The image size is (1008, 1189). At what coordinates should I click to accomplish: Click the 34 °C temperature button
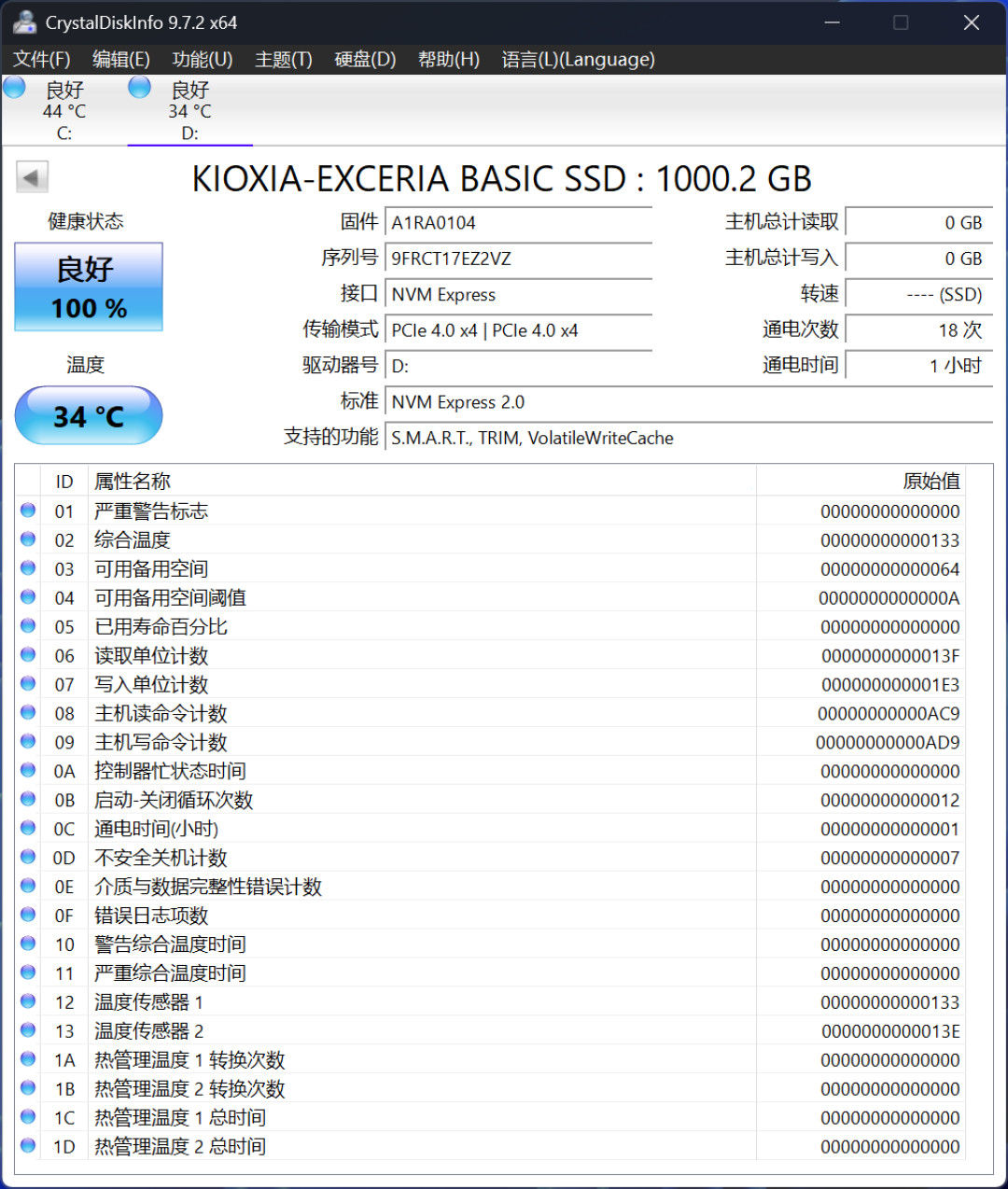[89, 415]
